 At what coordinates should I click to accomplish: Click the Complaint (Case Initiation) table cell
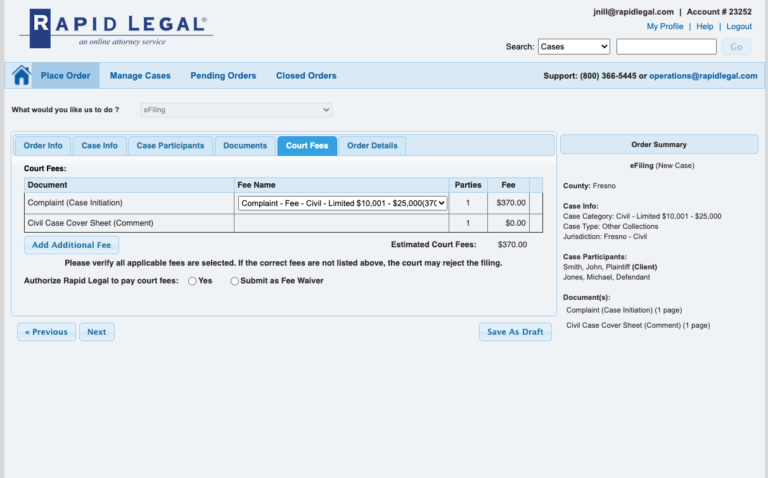point(129,203)
